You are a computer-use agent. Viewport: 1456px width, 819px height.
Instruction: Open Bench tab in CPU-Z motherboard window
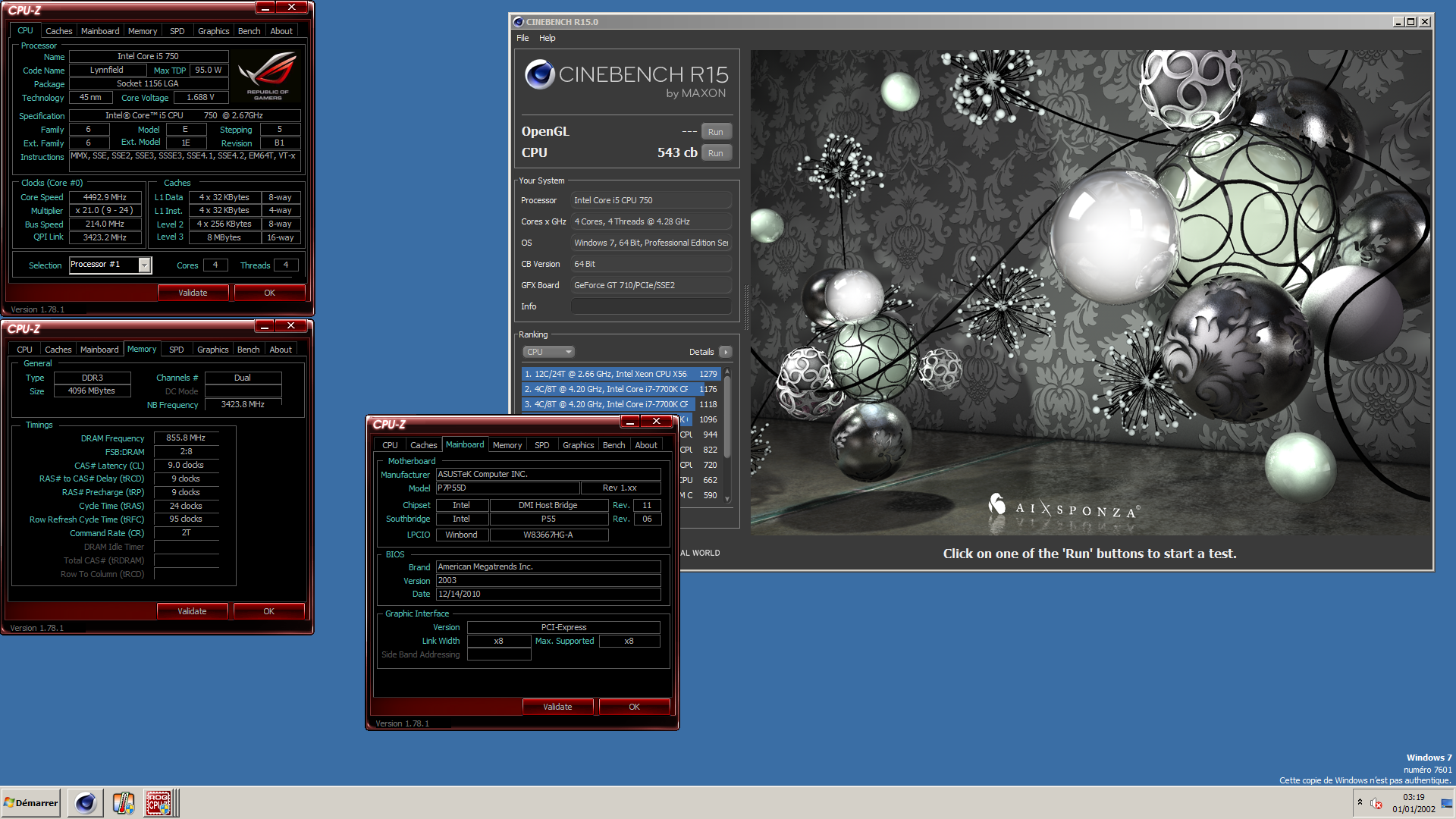613,445
